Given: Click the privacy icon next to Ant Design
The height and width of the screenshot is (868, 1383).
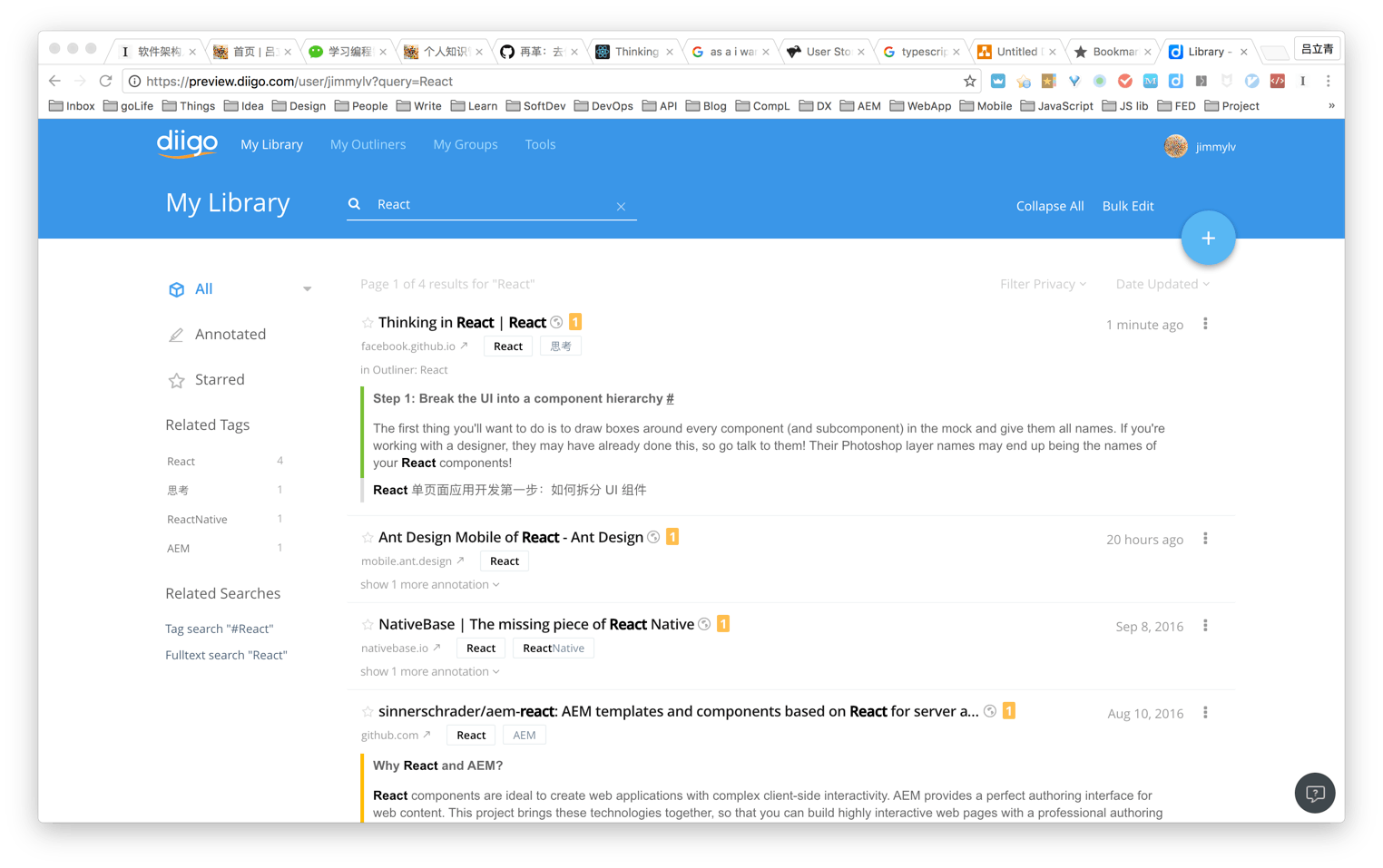Looking at the screenshot, I should pyautogui.click(x=653, y=537).
